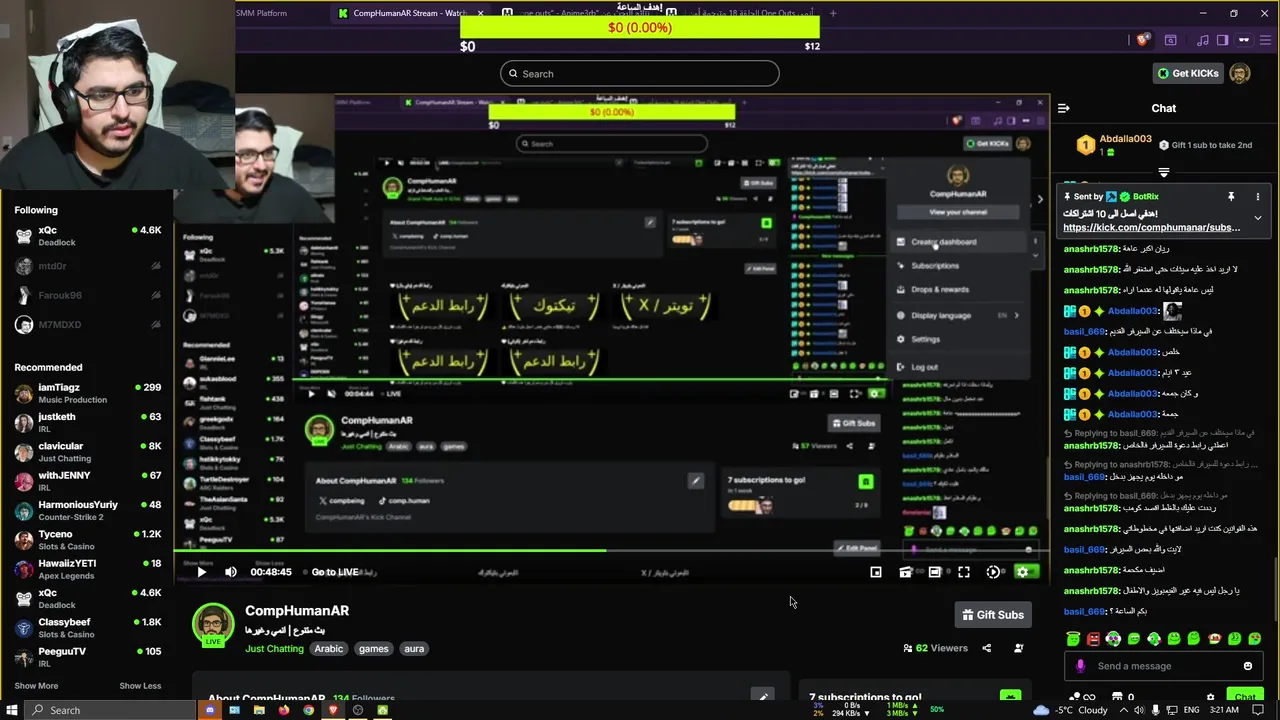The image size is (1280, 720).
Task: Select the Arabic tag
Action: [x=329, y=649]
